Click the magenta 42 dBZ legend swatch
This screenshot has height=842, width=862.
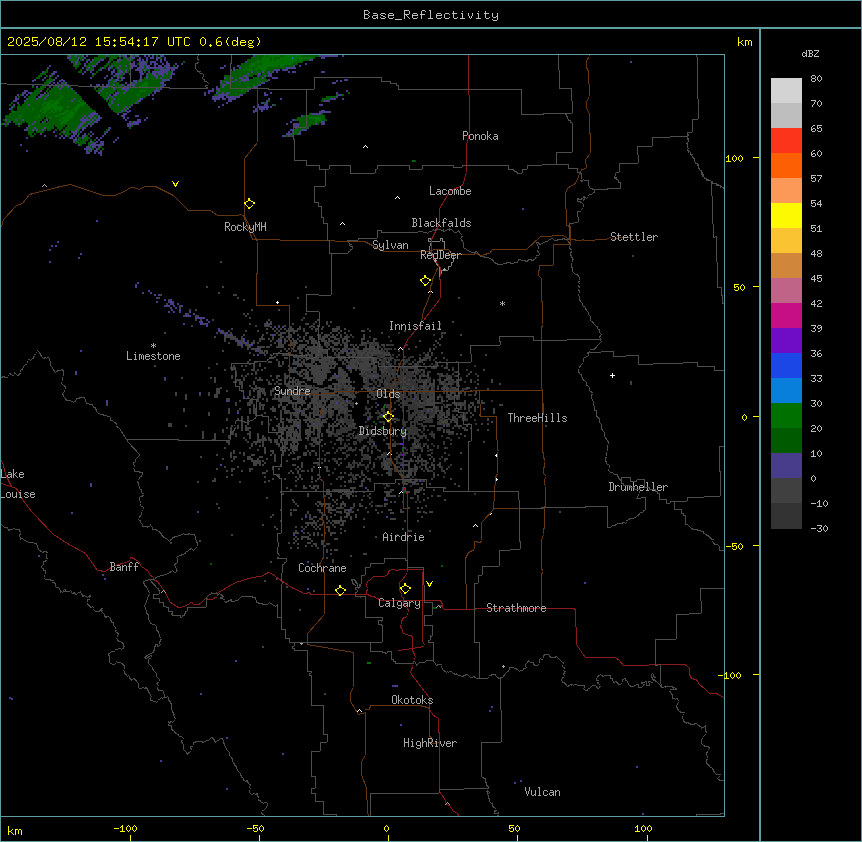click(x=786, y=315)
